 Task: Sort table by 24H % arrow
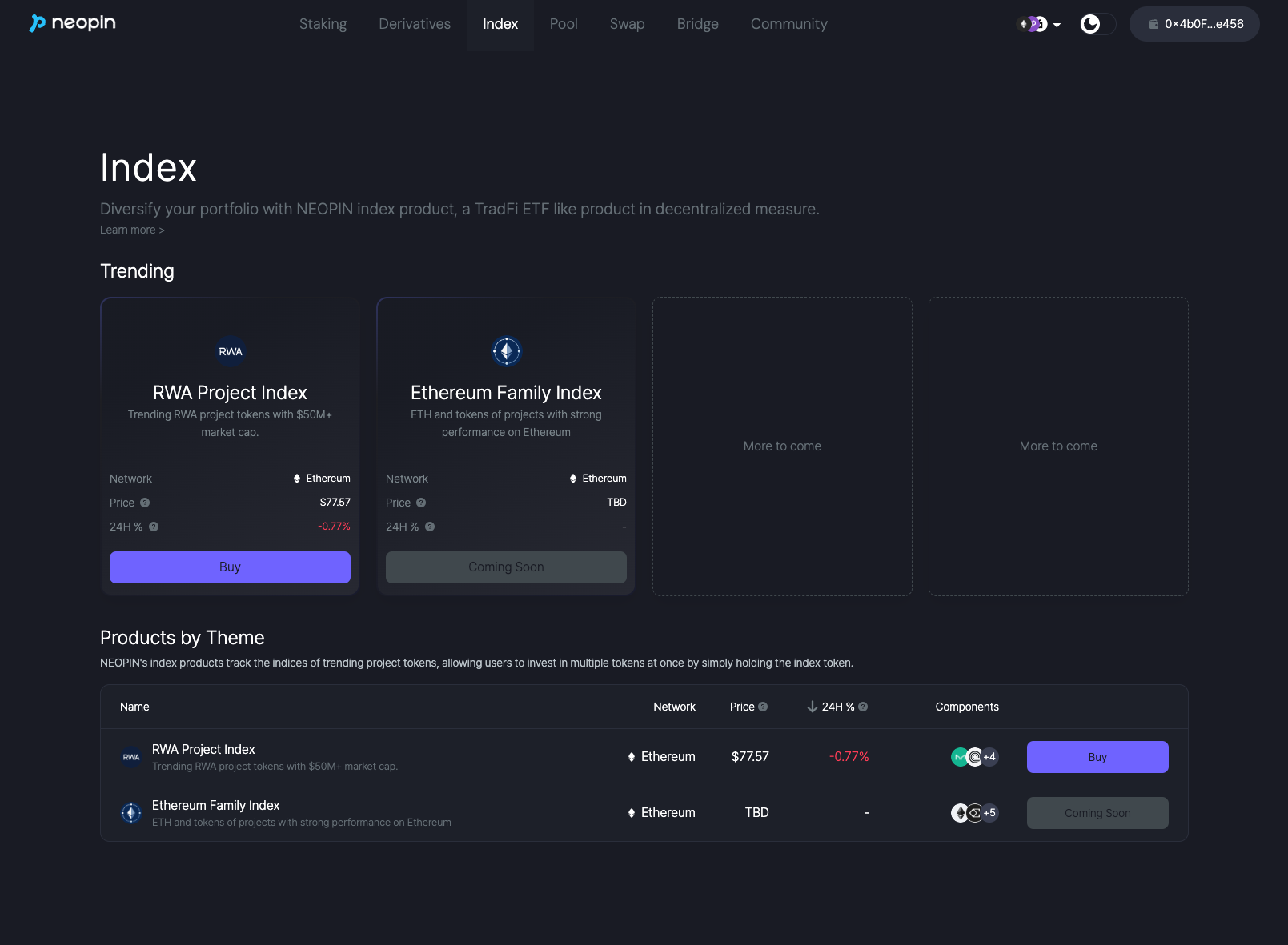(x=812, y=707)
